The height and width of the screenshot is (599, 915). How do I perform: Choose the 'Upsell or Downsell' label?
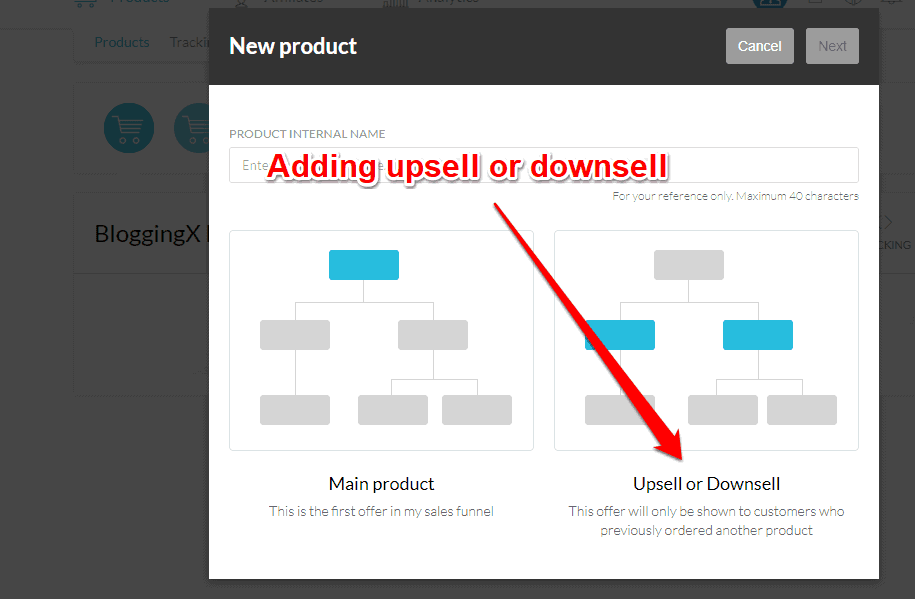coord(706,484)
